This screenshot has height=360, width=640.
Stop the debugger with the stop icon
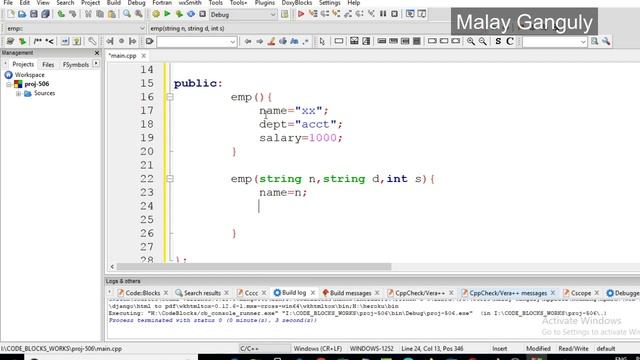click(x=394, y=14)
